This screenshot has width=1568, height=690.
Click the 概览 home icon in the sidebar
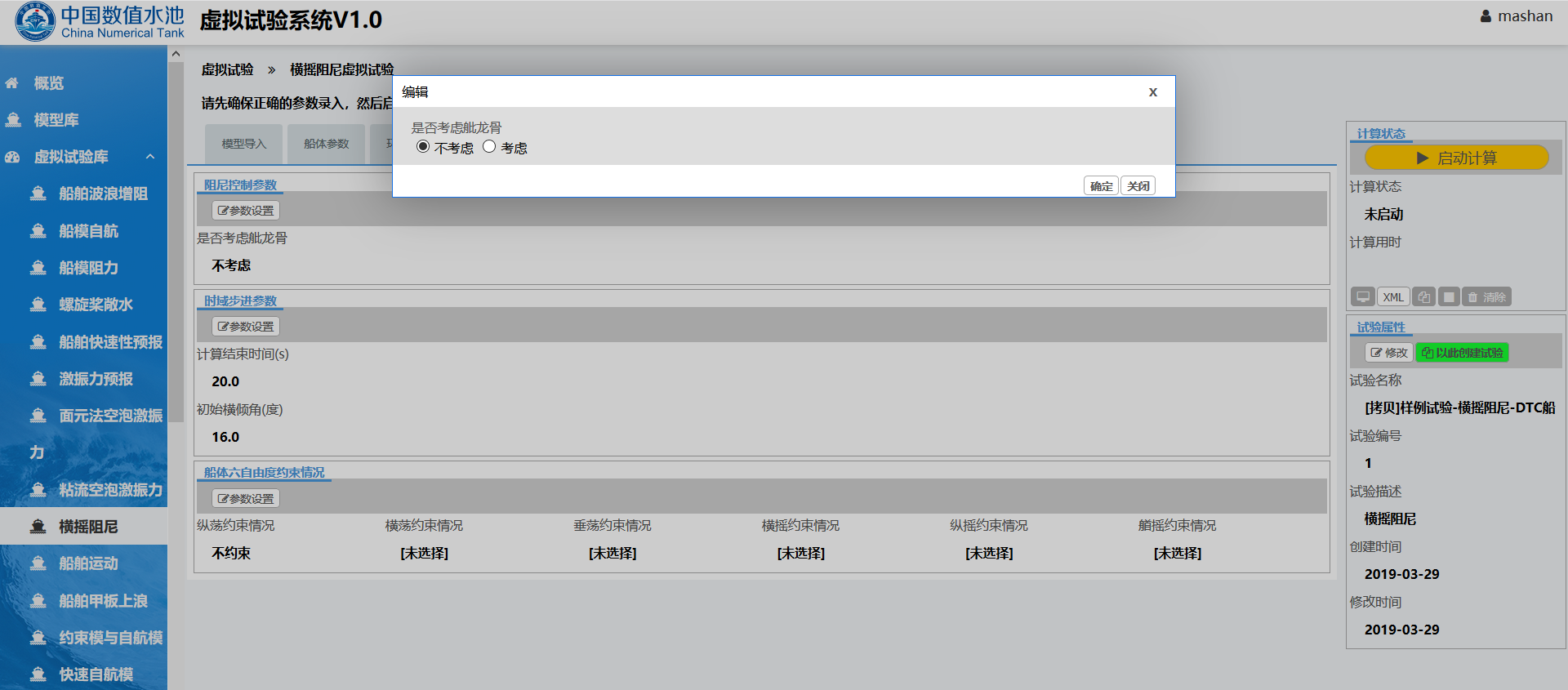pos(12,83)
